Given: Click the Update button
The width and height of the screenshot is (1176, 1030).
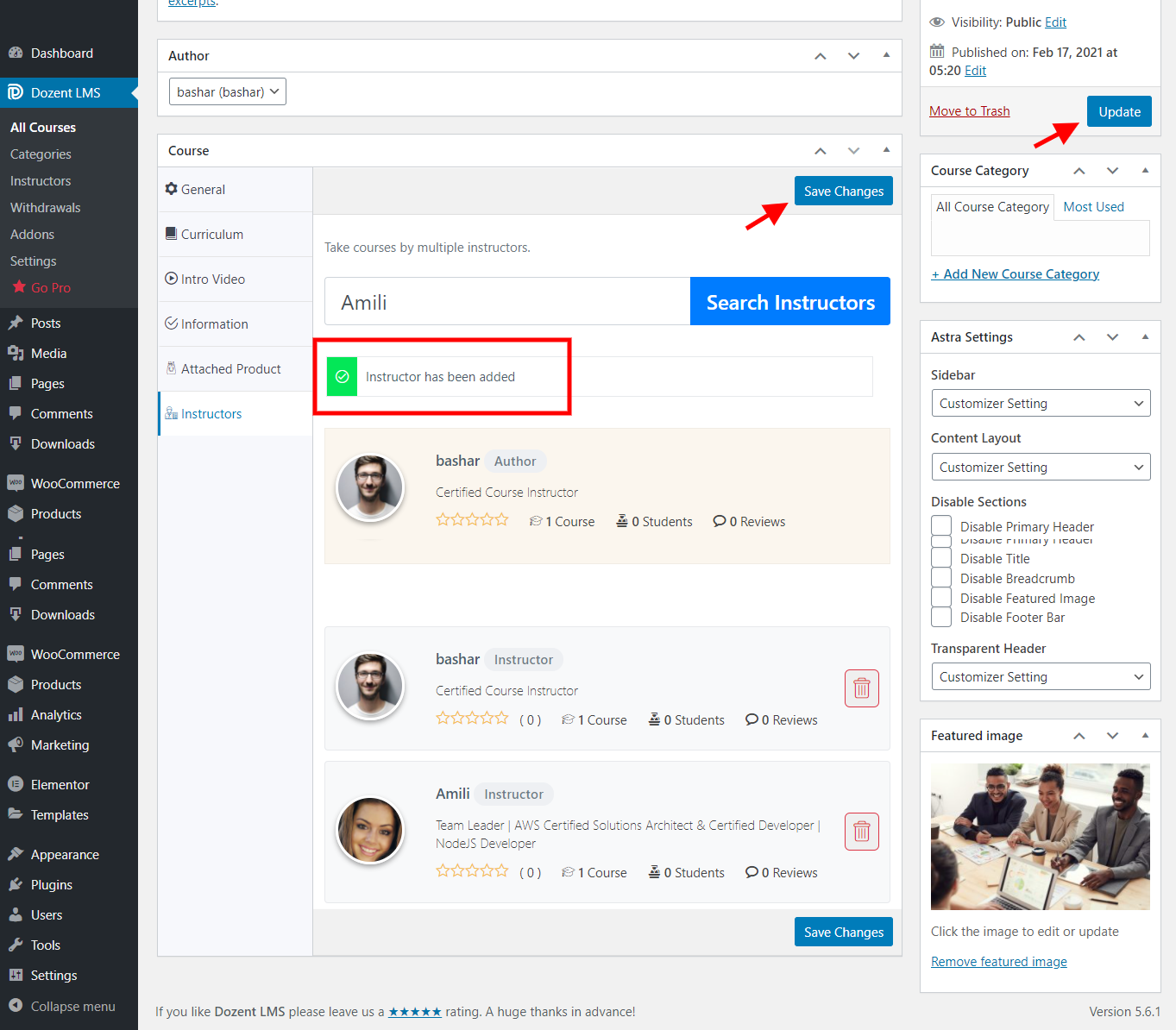Looking at the screenshot, I should click(x=1119, y=111).
